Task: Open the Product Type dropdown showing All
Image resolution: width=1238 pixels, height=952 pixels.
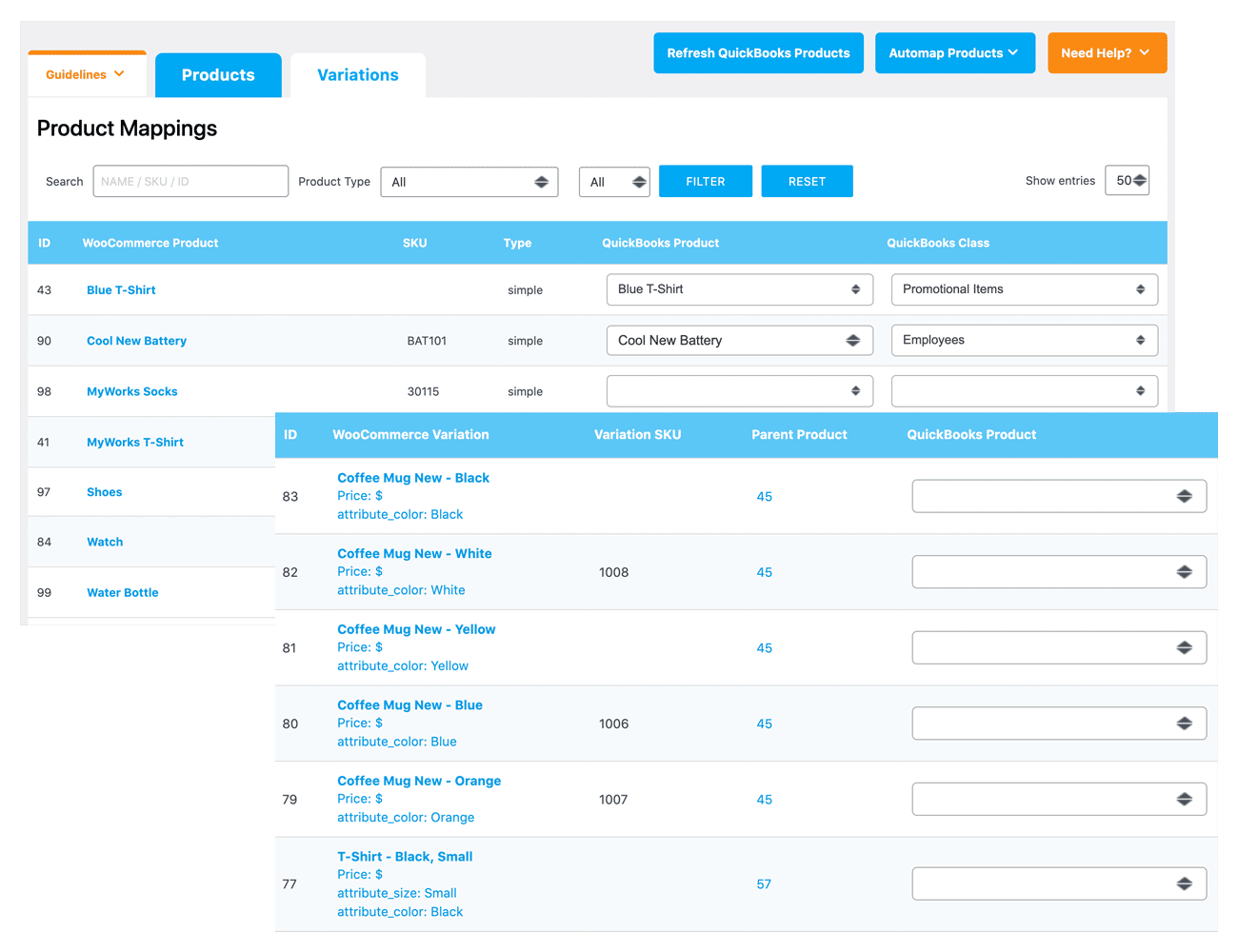Action: 469,181
